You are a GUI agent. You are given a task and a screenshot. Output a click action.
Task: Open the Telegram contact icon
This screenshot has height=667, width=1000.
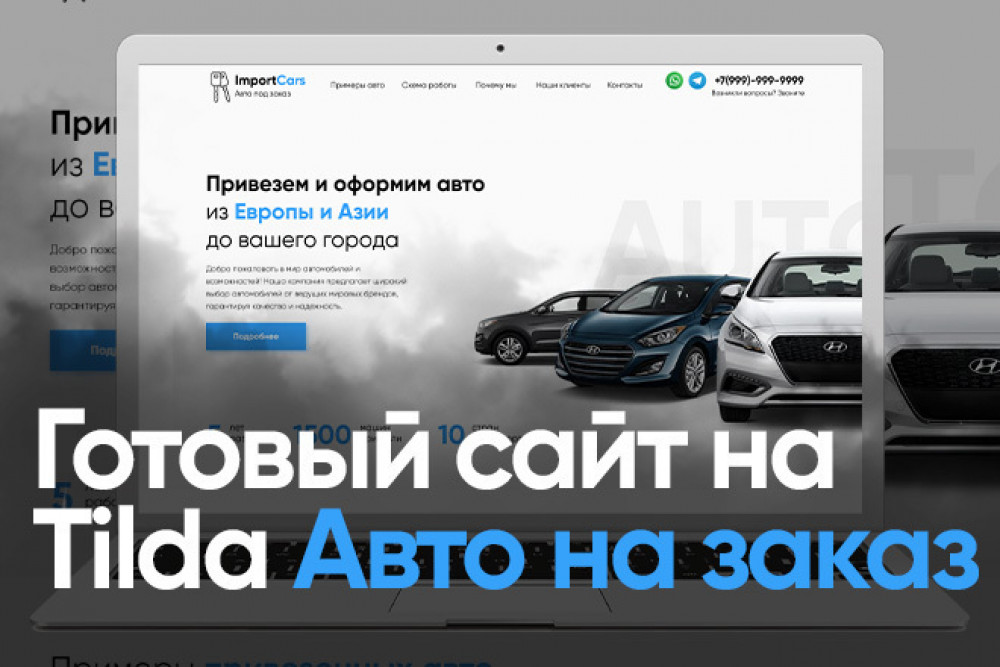[697, 80]
